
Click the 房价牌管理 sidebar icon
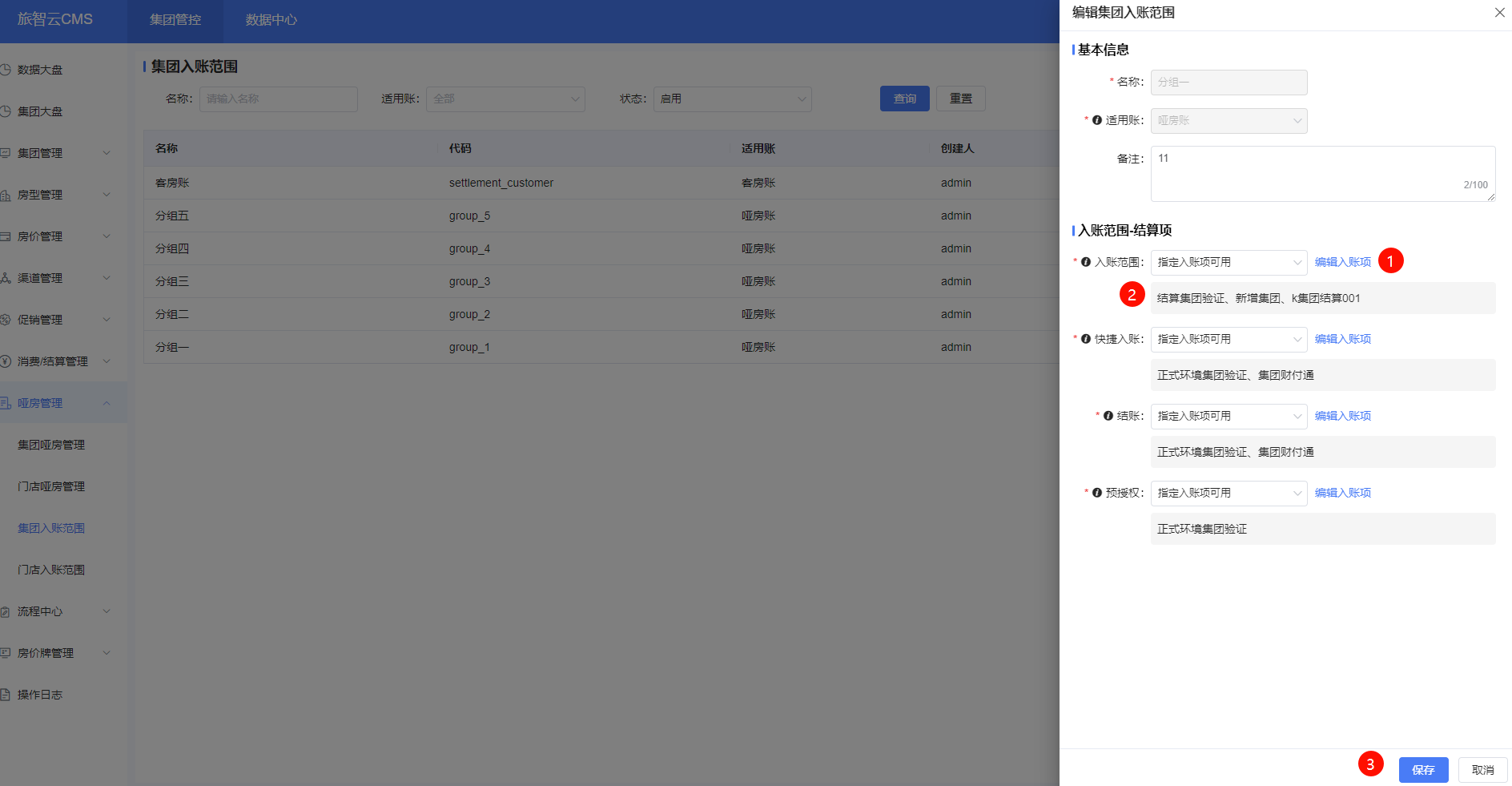pyautogui.click(x=5, y=653)
